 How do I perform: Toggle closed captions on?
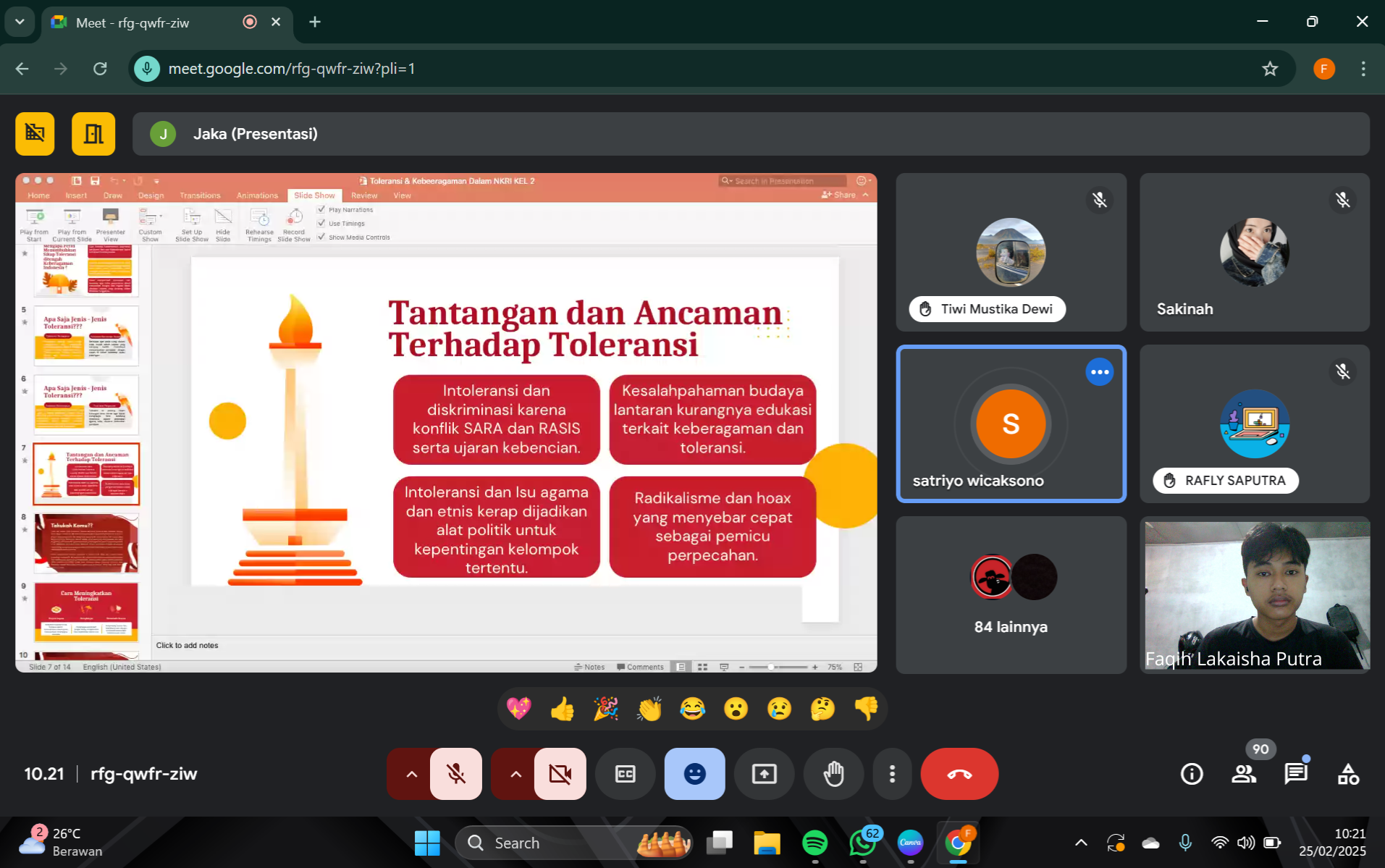click(625, 774)
